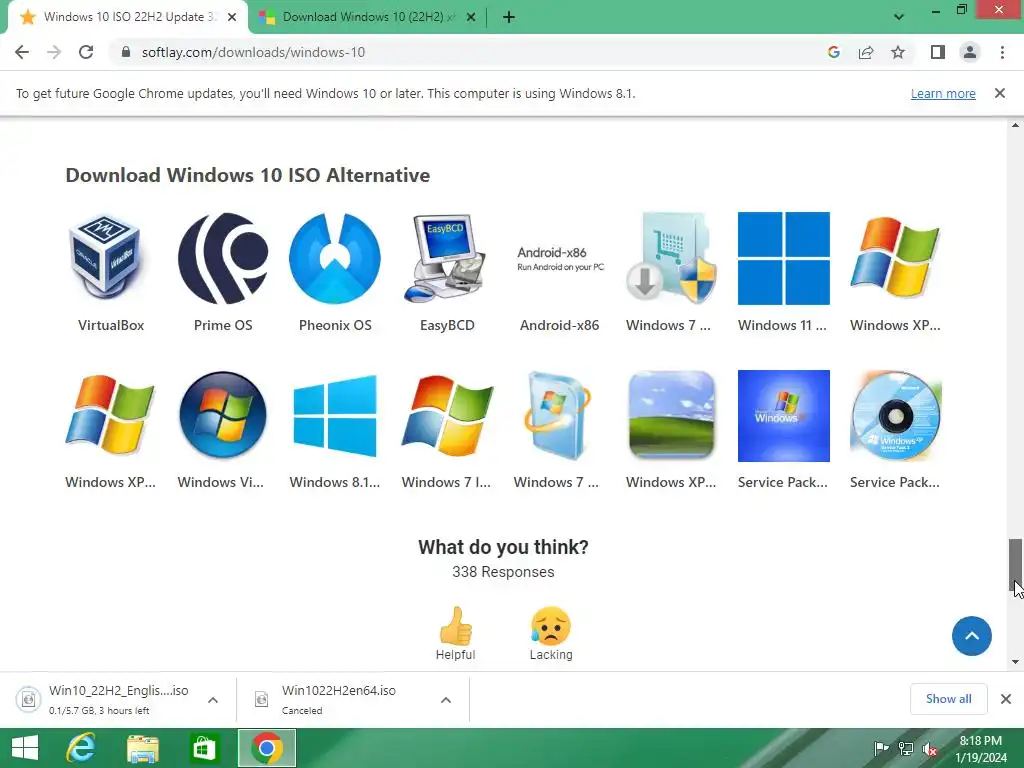
Task: Click the taskbar clock showing 8:18 PM
Action: [x=981, y=749]
